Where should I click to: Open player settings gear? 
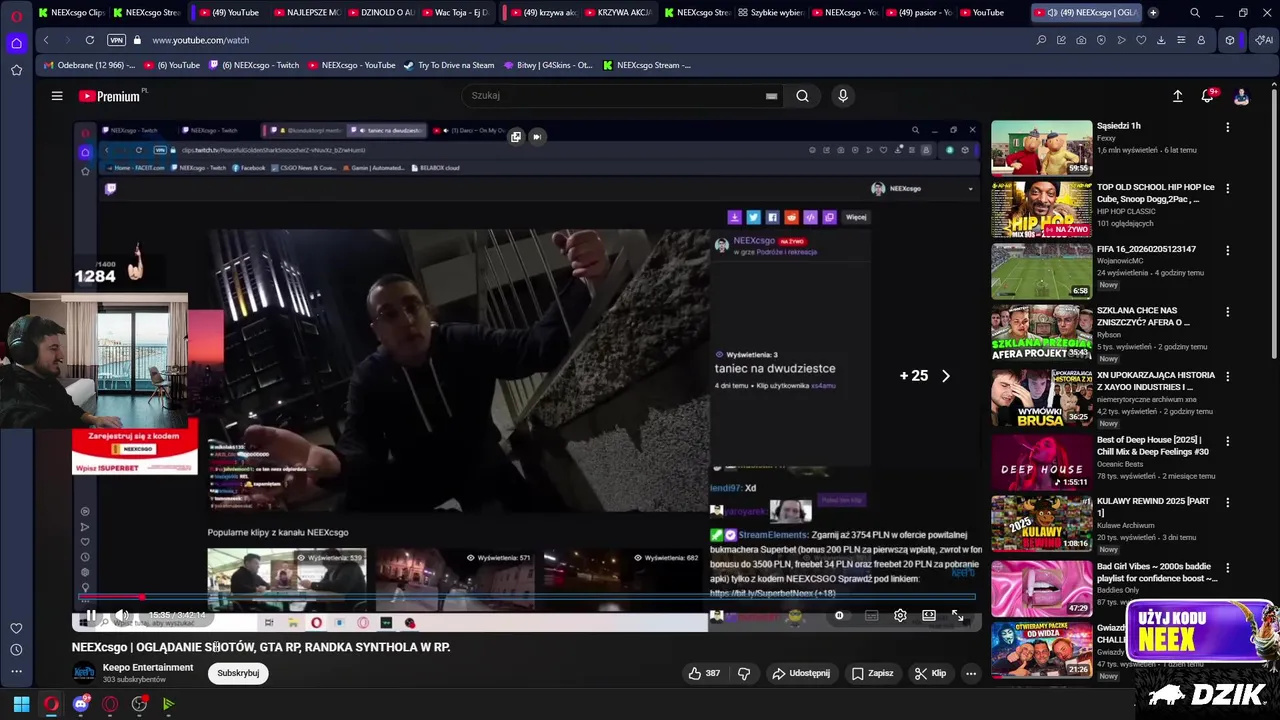[900, 616]
